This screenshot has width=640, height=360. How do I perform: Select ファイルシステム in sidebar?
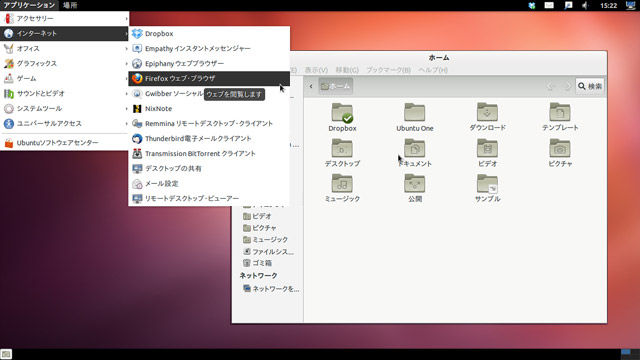click(269, 251)
